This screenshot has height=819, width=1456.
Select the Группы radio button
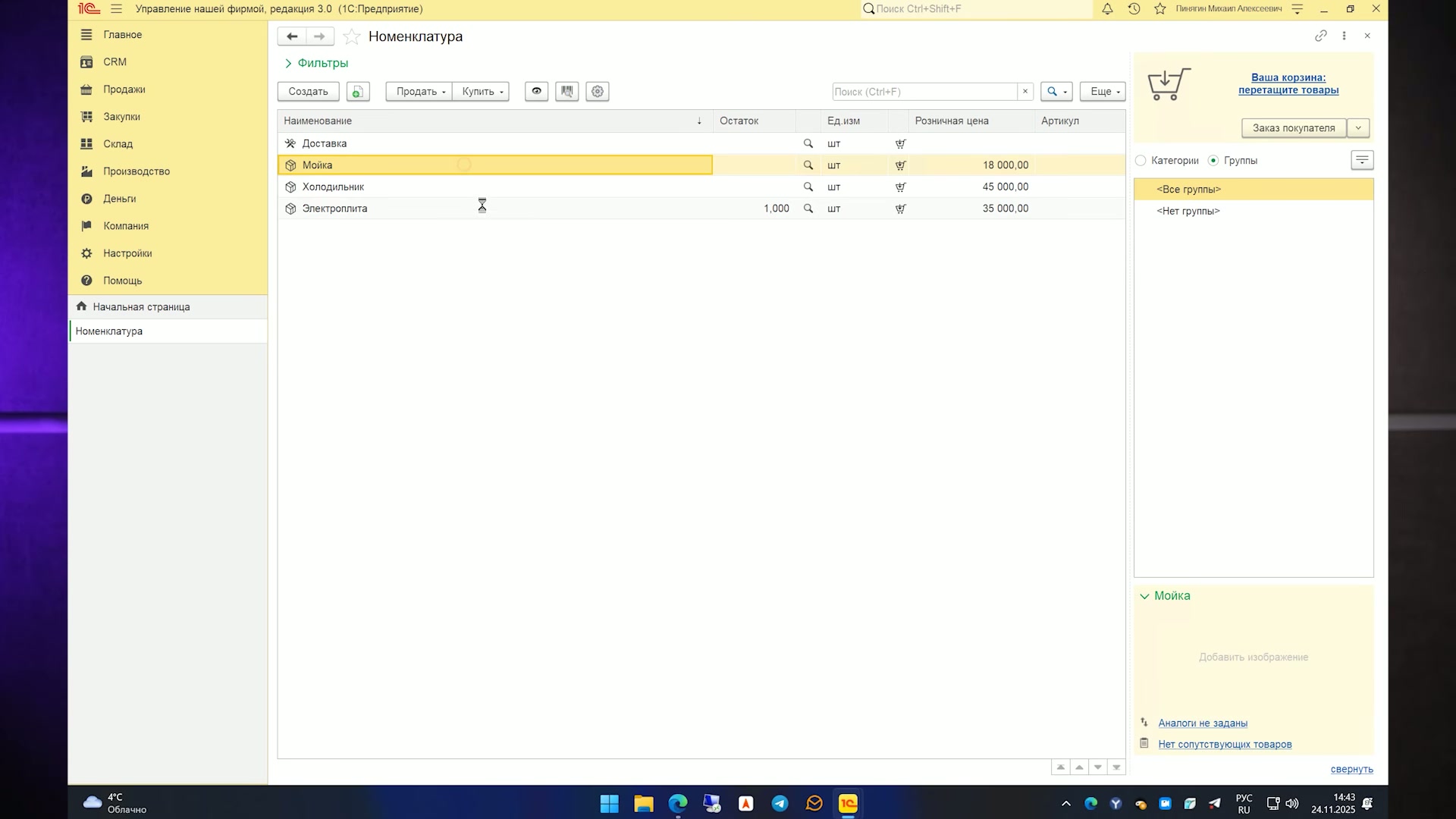(1213, 161)
